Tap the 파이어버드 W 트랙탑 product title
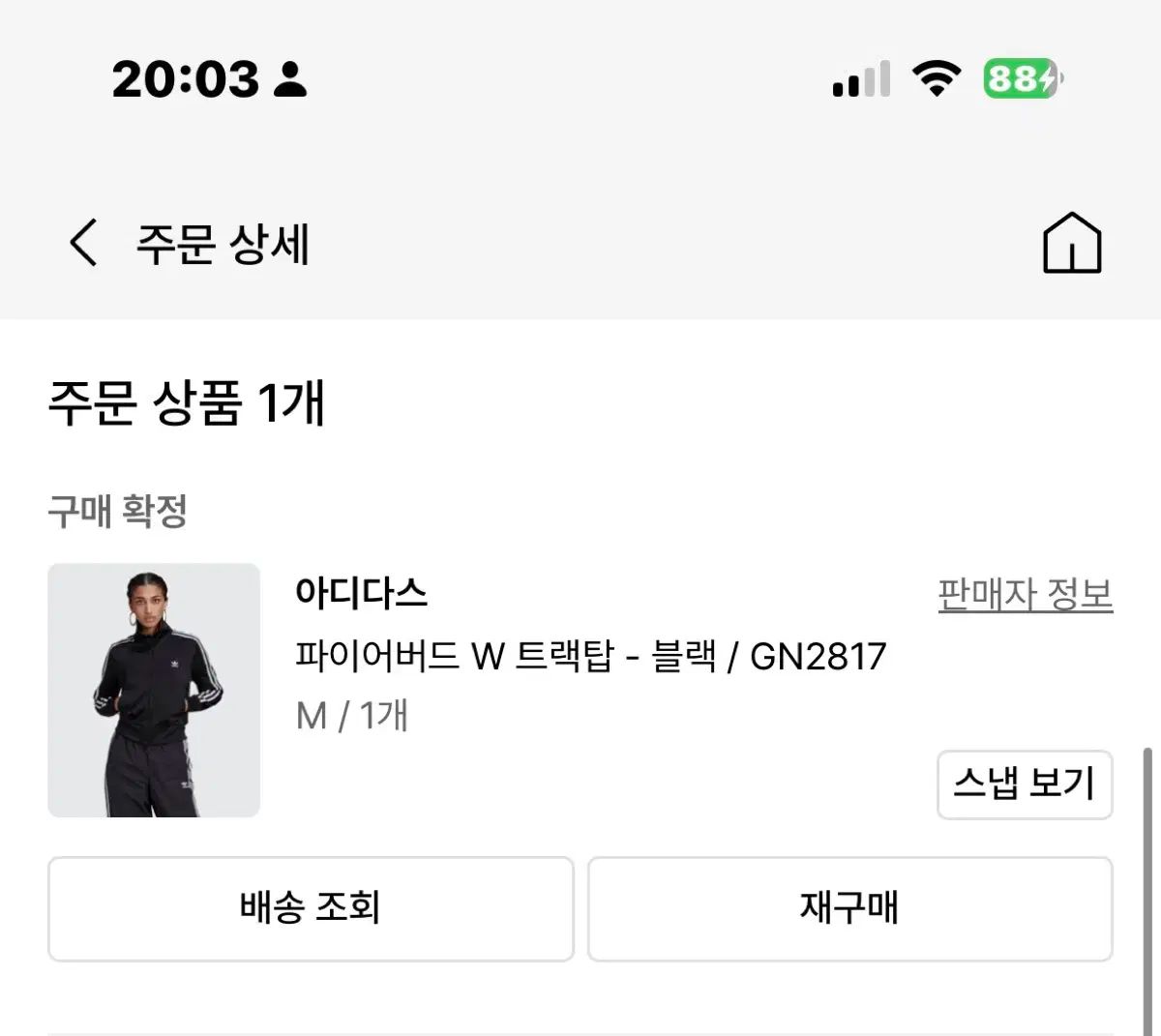The width and height of the screenshot is (1161, 1036). click(455, 657)
